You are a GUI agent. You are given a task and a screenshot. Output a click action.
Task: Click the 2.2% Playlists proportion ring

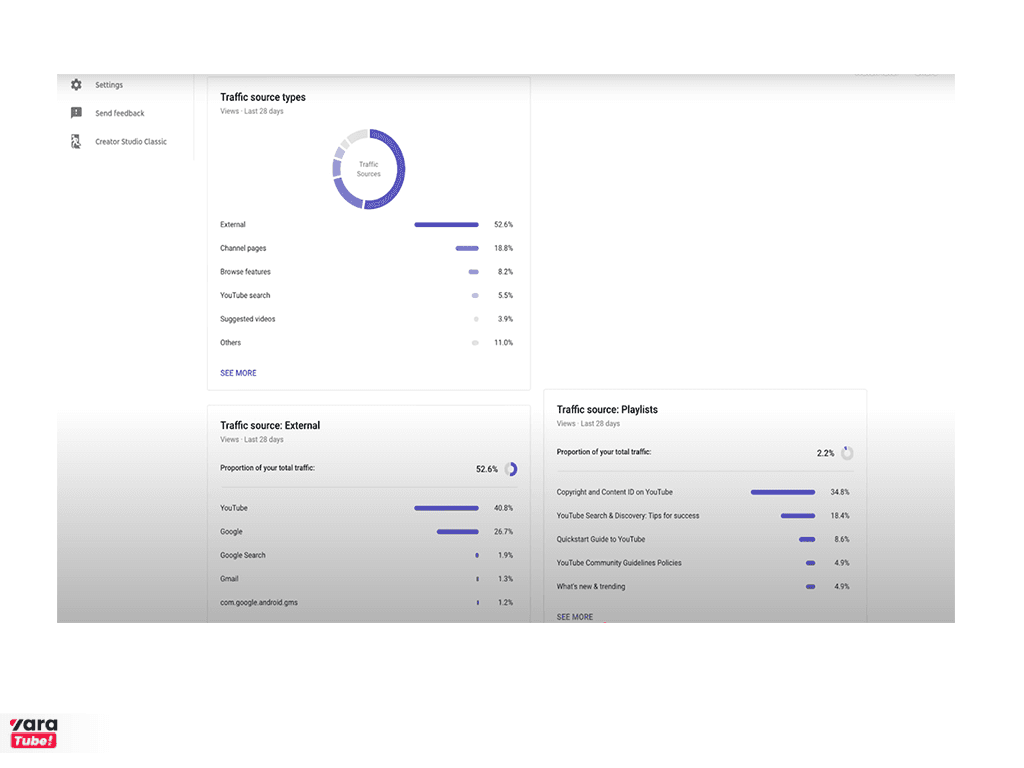(847, 453)
